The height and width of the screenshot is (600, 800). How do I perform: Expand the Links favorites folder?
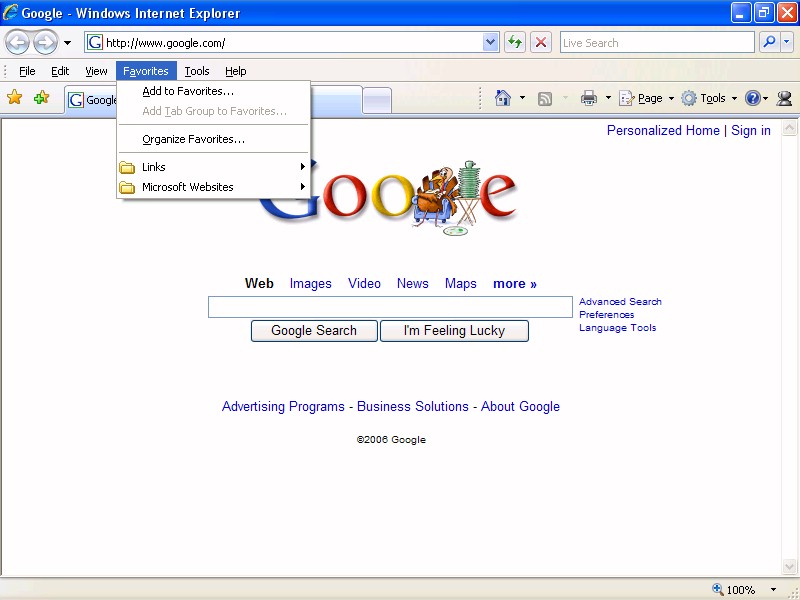[x=213, y=167]
